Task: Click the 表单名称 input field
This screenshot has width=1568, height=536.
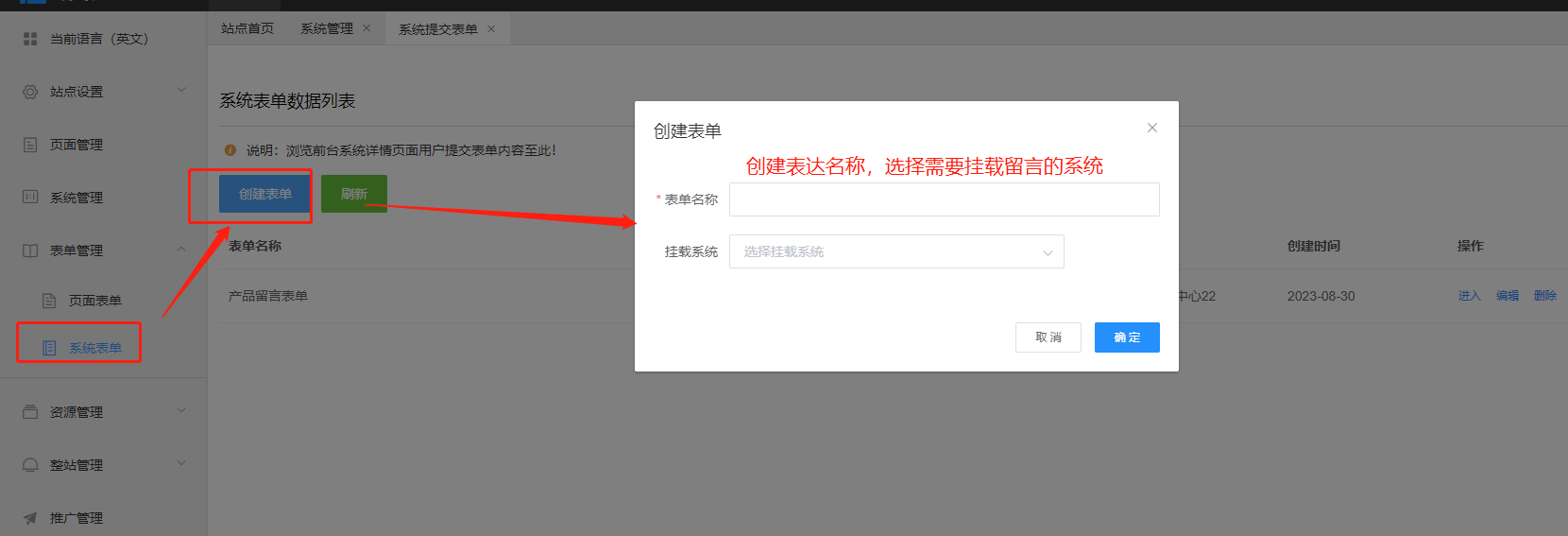Action: click(944, 199)
